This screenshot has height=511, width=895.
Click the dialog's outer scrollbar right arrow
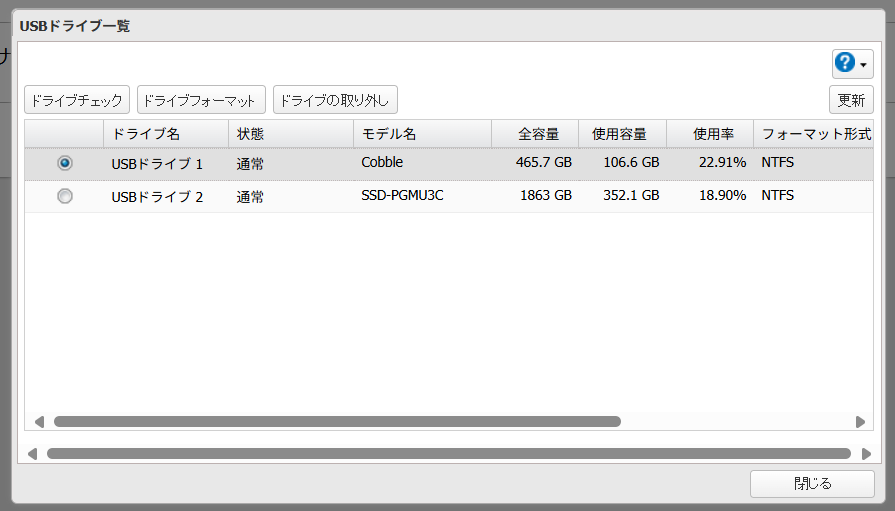tap(866, 454)
